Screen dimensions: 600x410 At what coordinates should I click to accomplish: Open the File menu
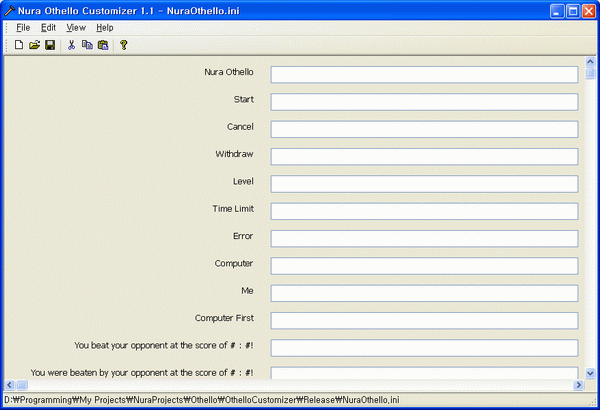pos(23,28)
